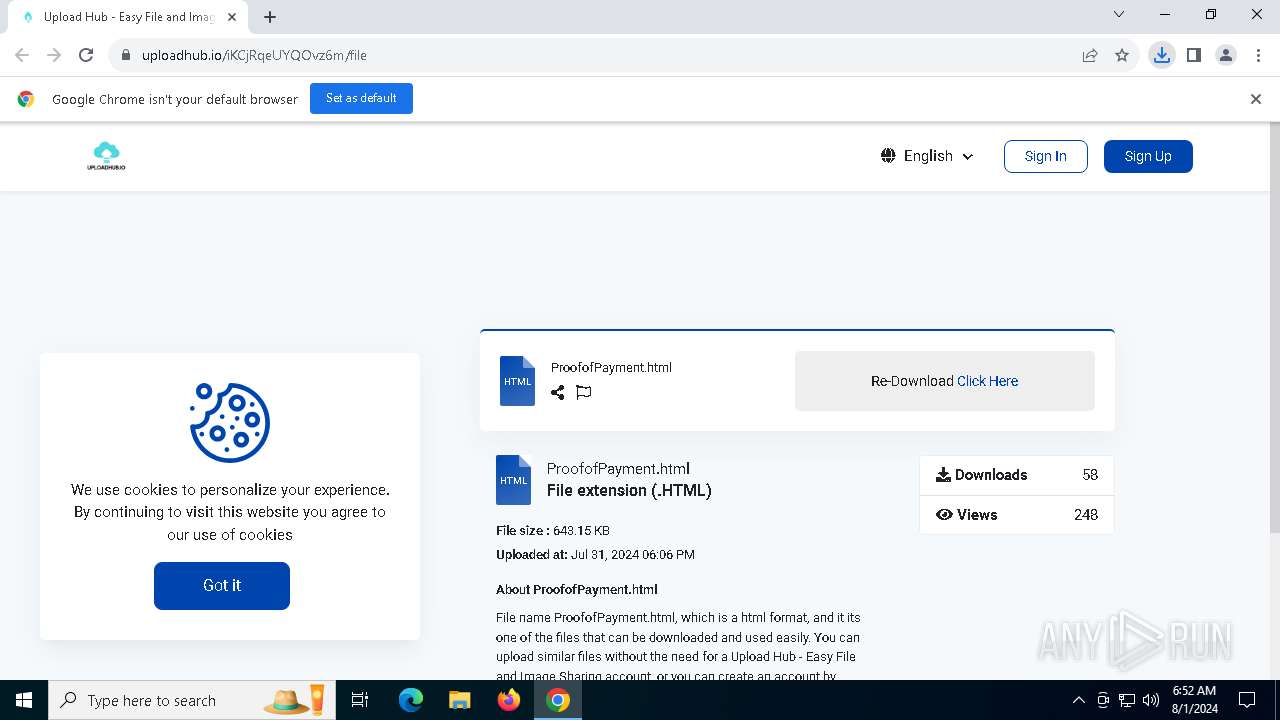Viewport: 1280px width, 720px height.
Task: Dismiss the default browser notification bar
Action: [x=1256, y=99]
